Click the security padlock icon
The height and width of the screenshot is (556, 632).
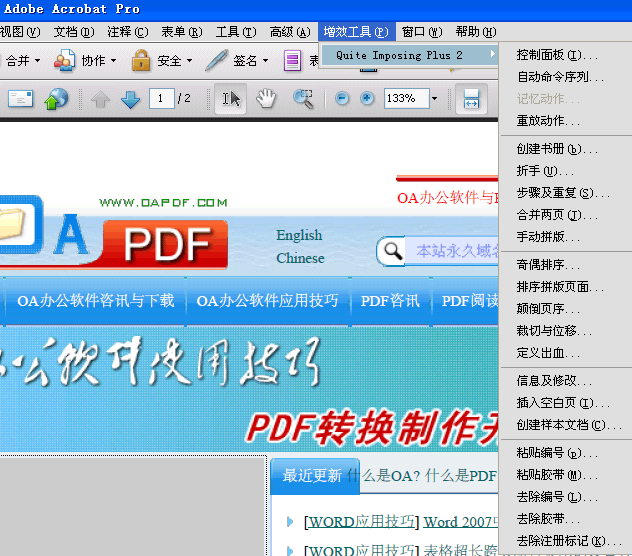(141, 60)
